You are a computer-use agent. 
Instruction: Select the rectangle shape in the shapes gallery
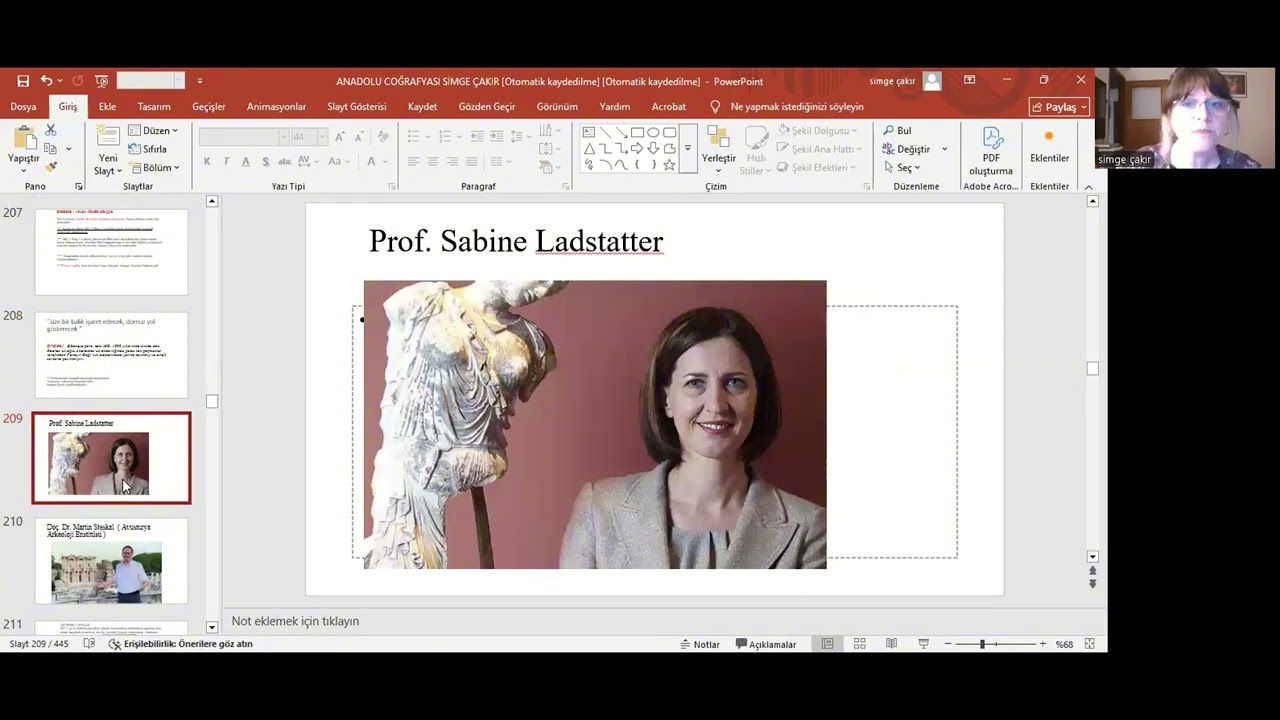(637, 132)
